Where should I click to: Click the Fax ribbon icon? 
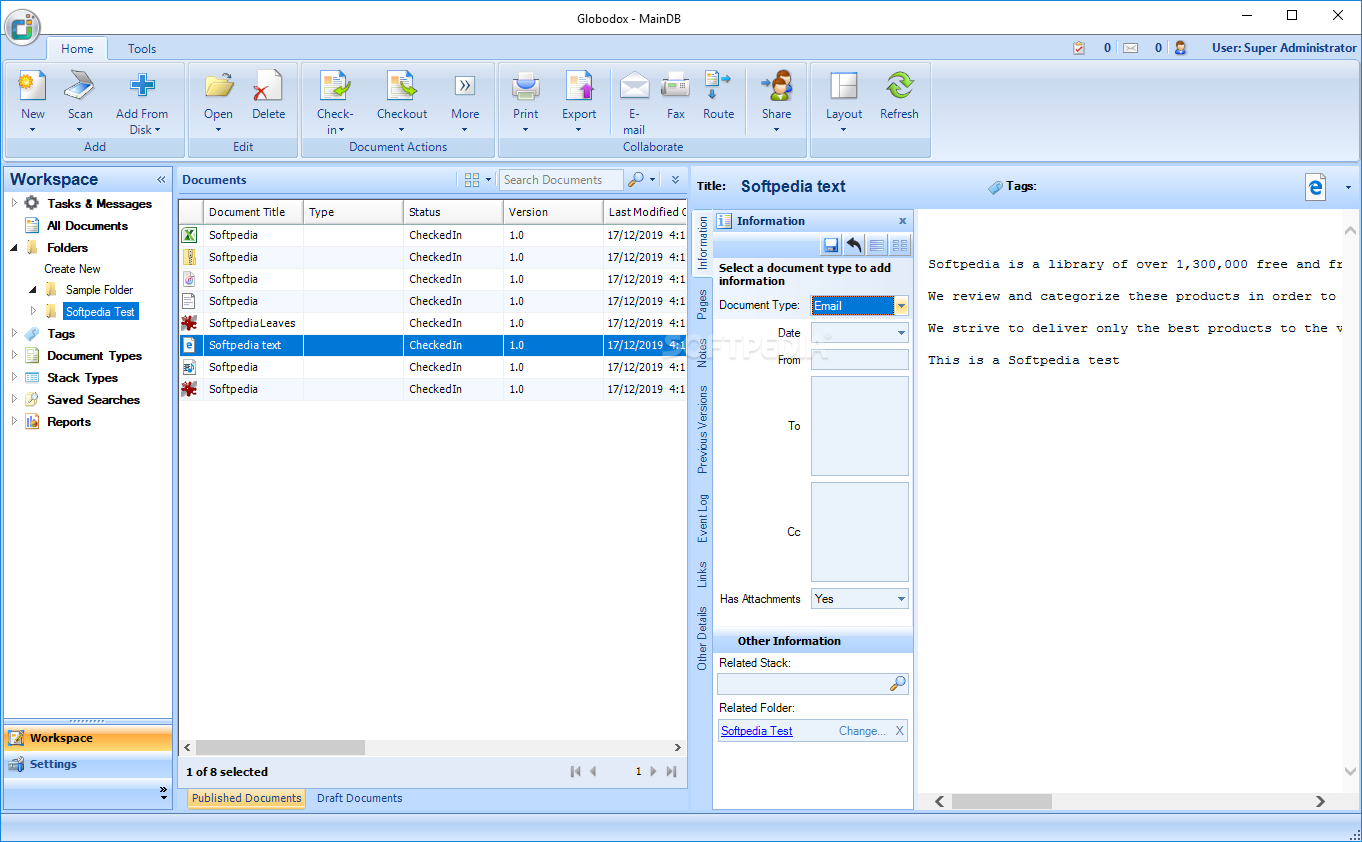tap(676, 87)
